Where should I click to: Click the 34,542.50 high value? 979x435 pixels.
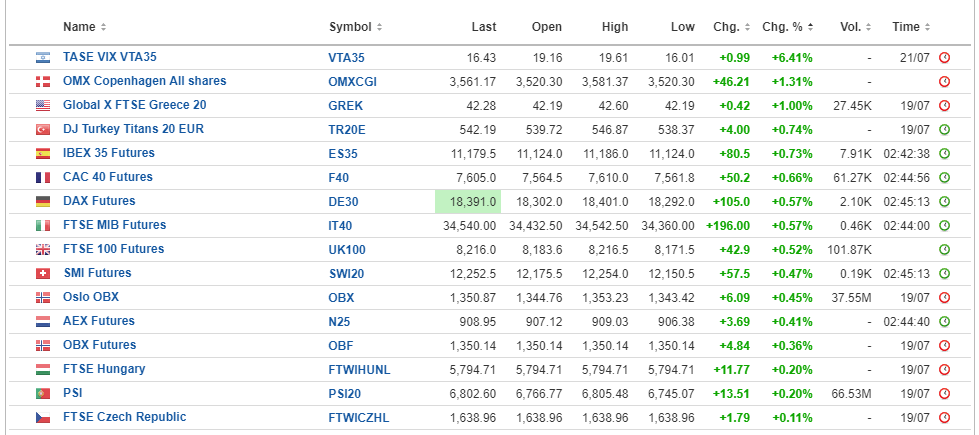click(602, 226)
